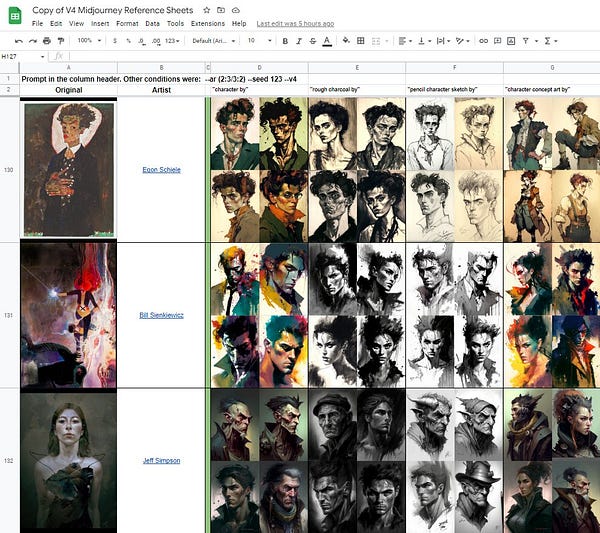Select column E header
This screenshot has height=533, width=600.
[357, 68]
